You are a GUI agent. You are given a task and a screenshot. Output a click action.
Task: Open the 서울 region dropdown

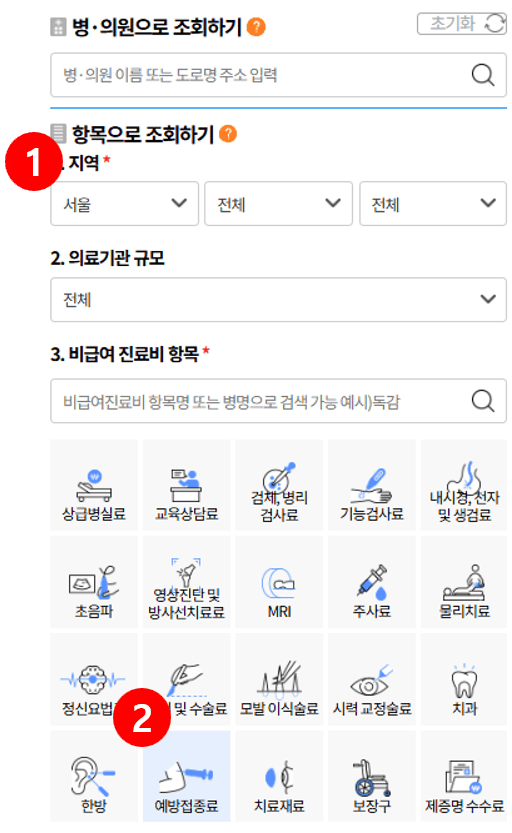[x=125, y=203]
